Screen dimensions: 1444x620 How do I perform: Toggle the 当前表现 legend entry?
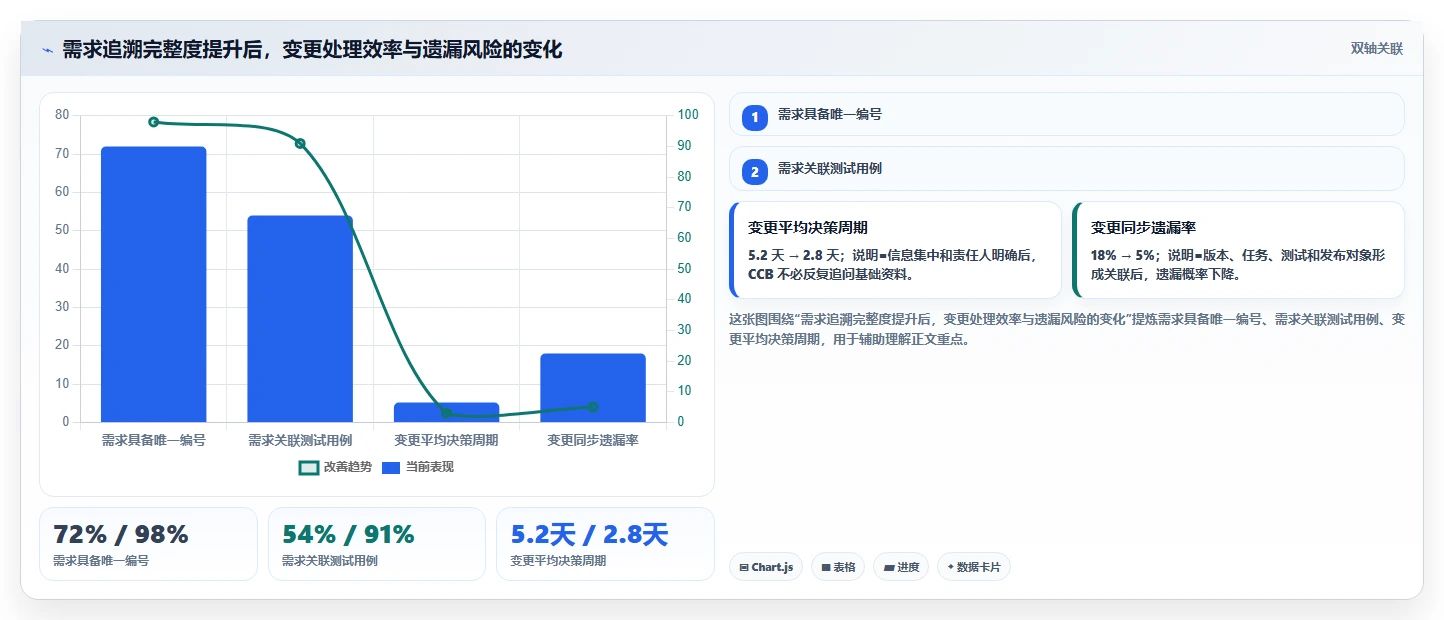418,467
